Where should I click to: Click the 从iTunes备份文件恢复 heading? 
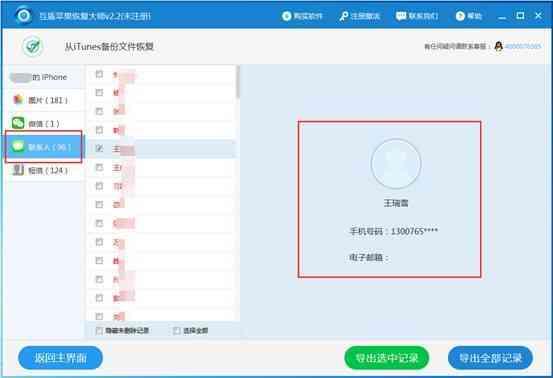[x=109, y=47]
